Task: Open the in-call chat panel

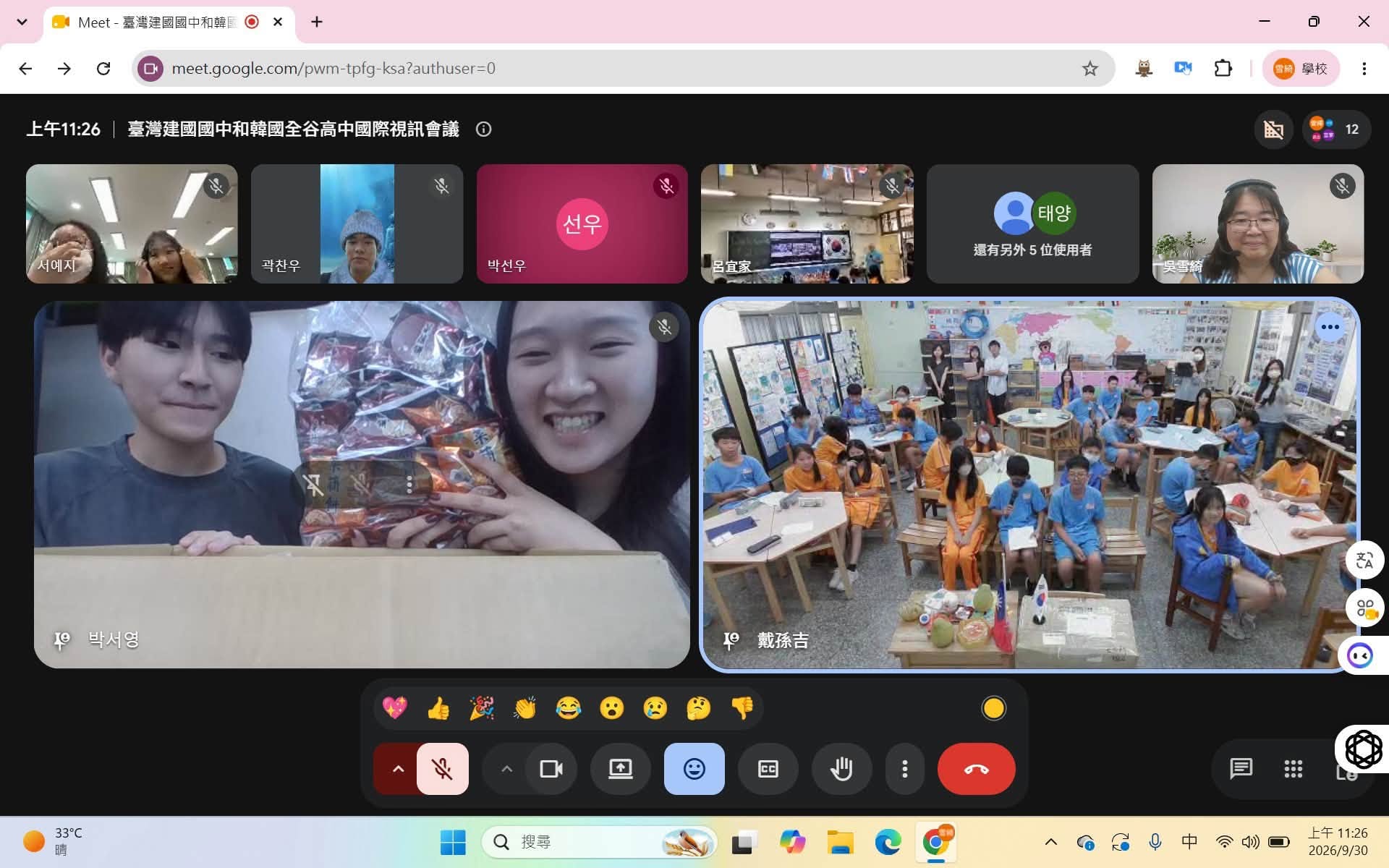Action: (1241, 769)
